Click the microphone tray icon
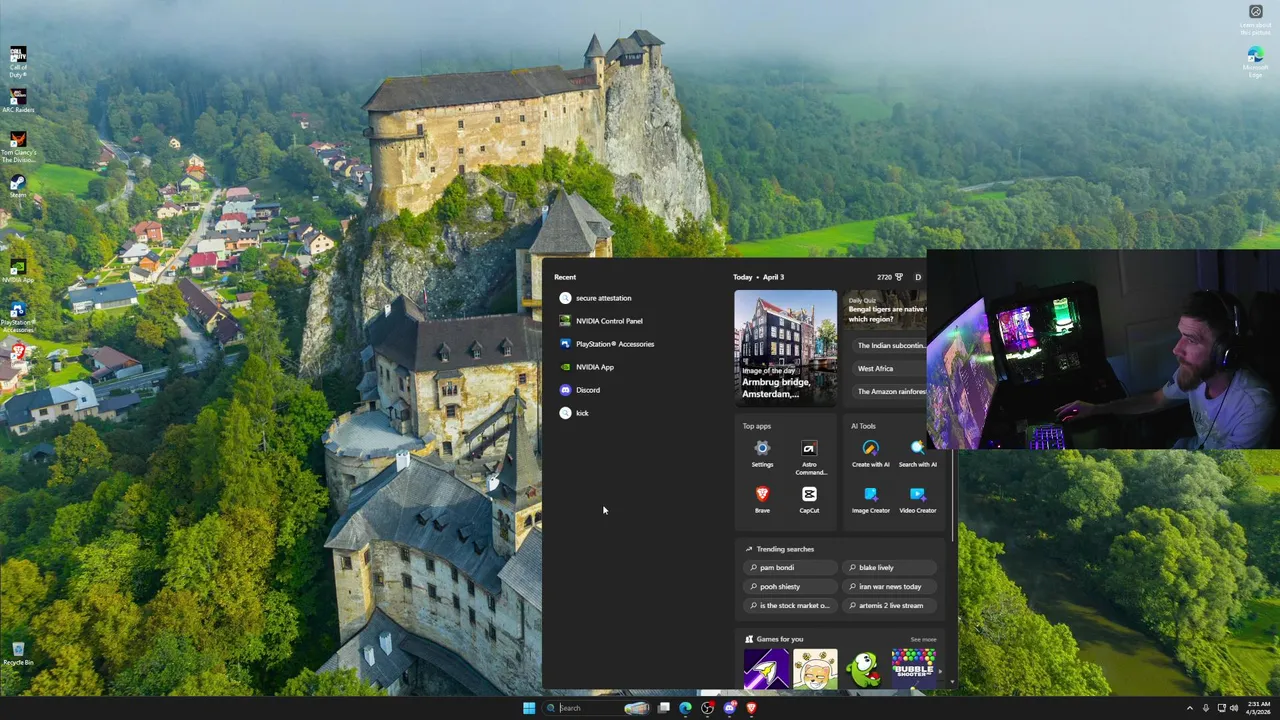The image size is (1280, 720). (x=1206, y=708)
